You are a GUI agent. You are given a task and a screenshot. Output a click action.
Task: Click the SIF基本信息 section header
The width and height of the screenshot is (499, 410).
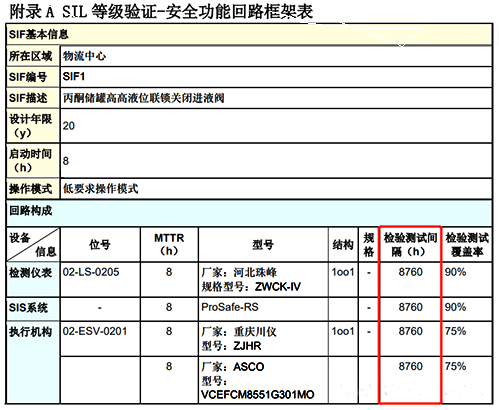[249, 34]
